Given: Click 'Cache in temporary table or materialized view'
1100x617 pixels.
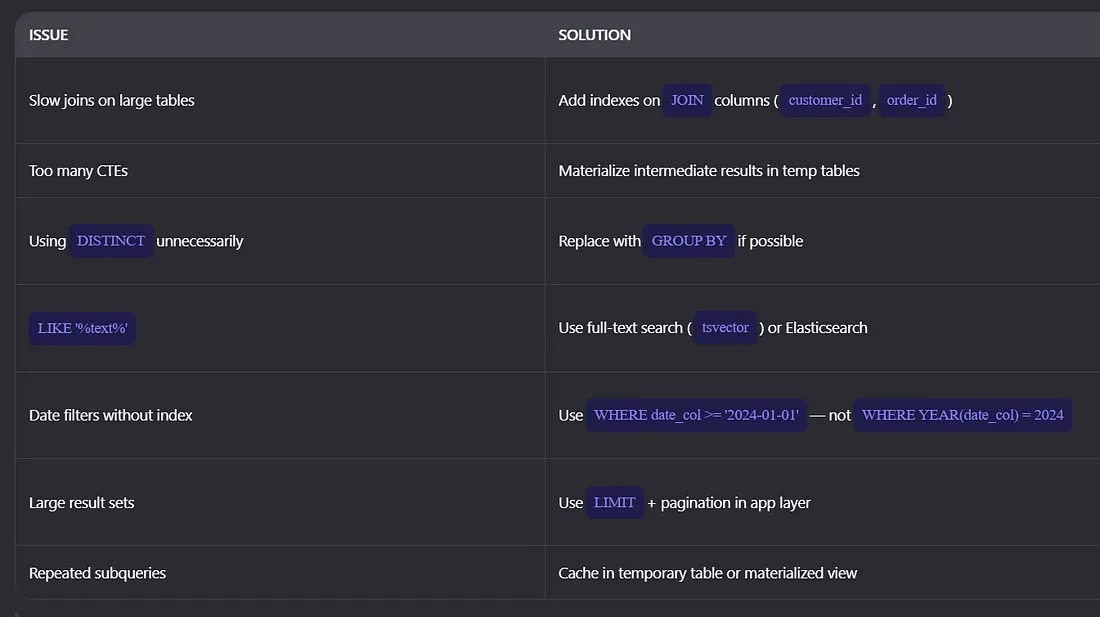Looking at the screenshot, I should pos(707,573).
